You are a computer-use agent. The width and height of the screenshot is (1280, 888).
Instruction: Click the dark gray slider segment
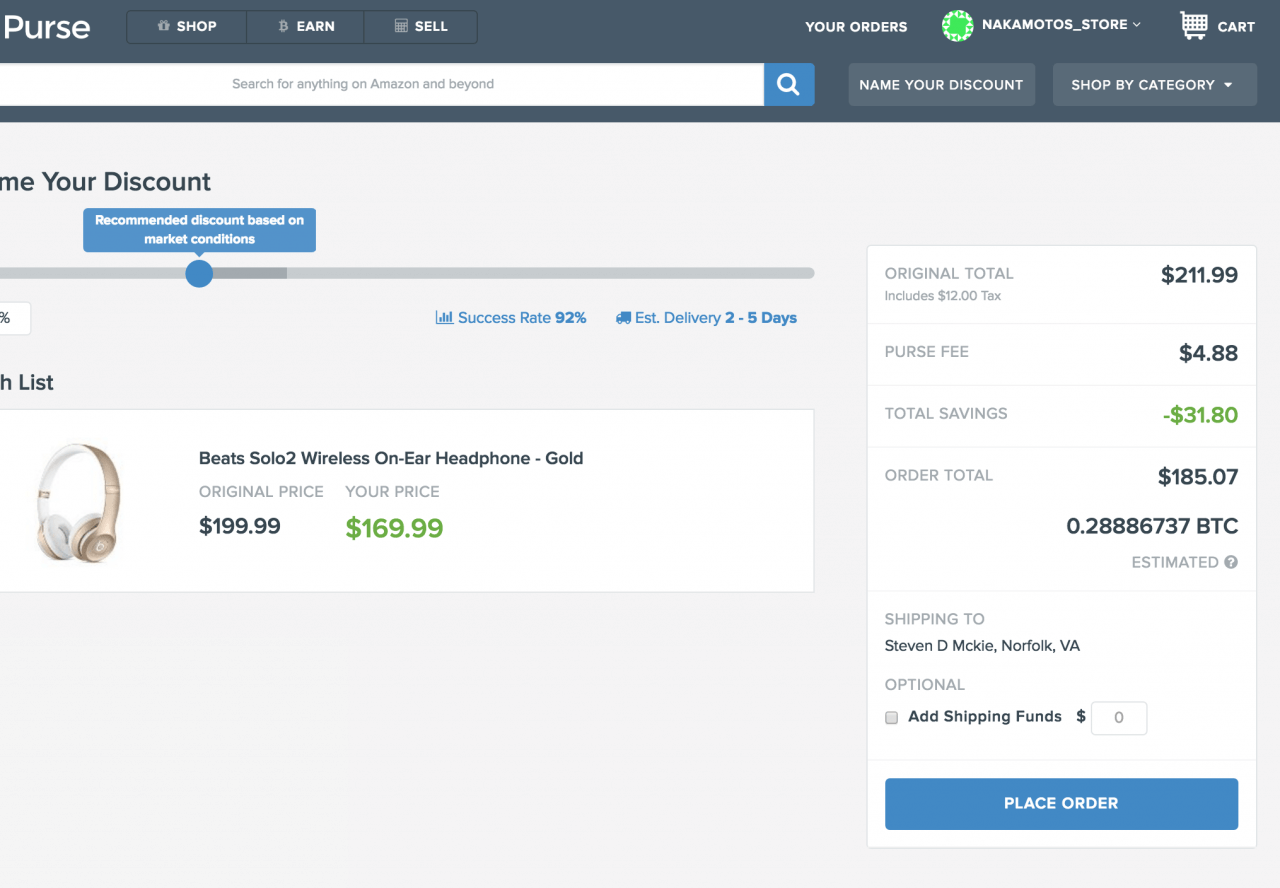(250, 273)
